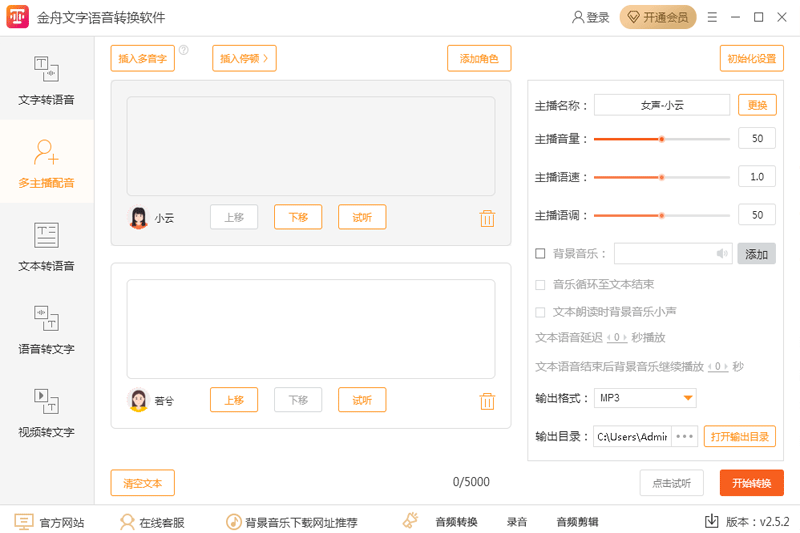Open 背景音乐下载网址推荐
The image size is (800, 533).
pyautogui.click(x=291, y=522)
